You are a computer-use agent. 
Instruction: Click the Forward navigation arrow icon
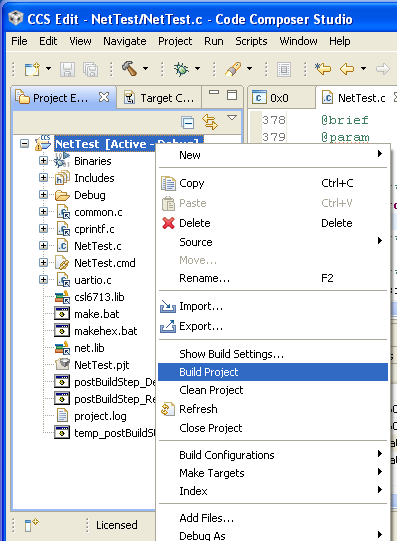coord(383,69)
